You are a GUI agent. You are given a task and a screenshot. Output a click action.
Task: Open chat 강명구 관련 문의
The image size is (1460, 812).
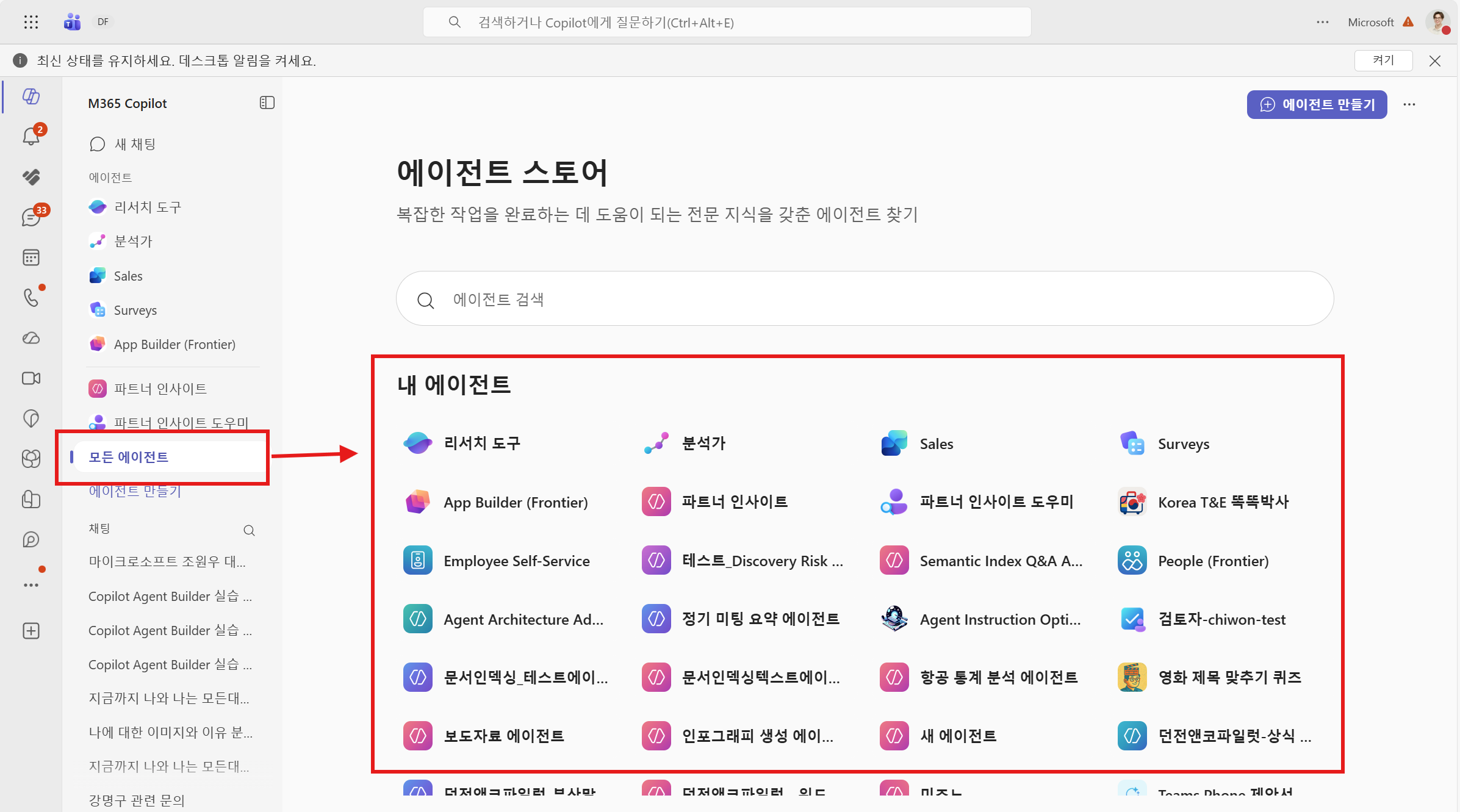(x=137, y=800)
